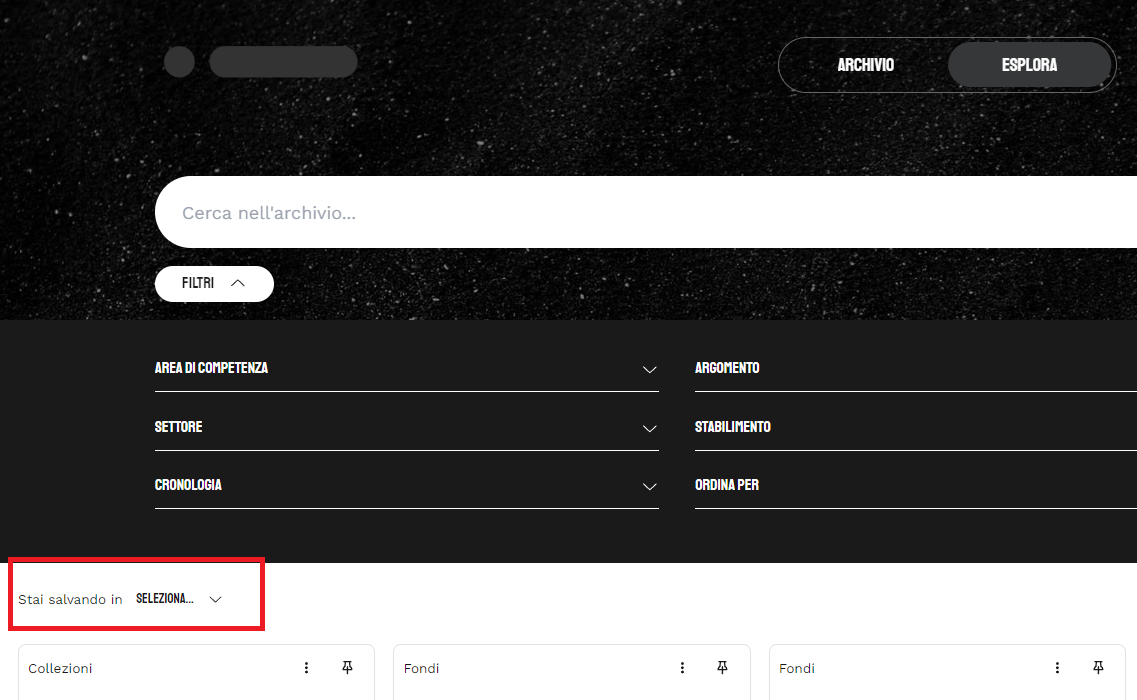Open three-dot menu on the middle Fondi card
This screenshot has height=700, width=1137.
(683, 668)
